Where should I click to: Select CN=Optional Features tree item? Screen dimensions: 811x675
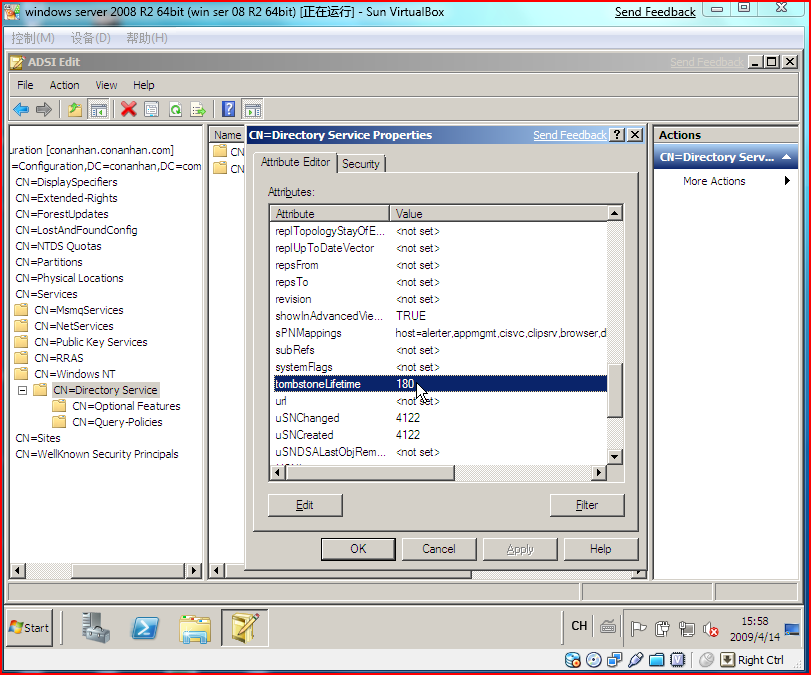tap(126, 406)
